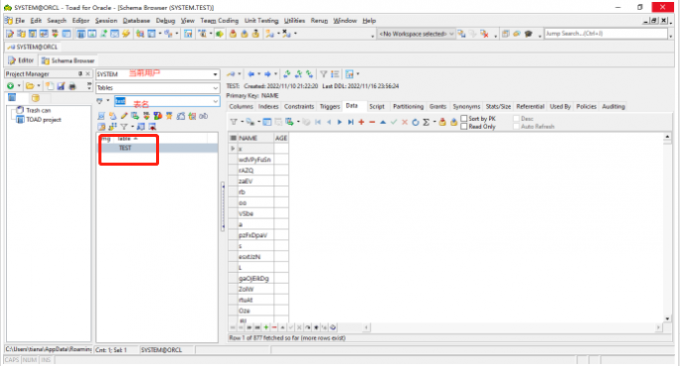Open the Utilities menu
680x366 pixels.
pyautogui.click(x=294, y=20)
